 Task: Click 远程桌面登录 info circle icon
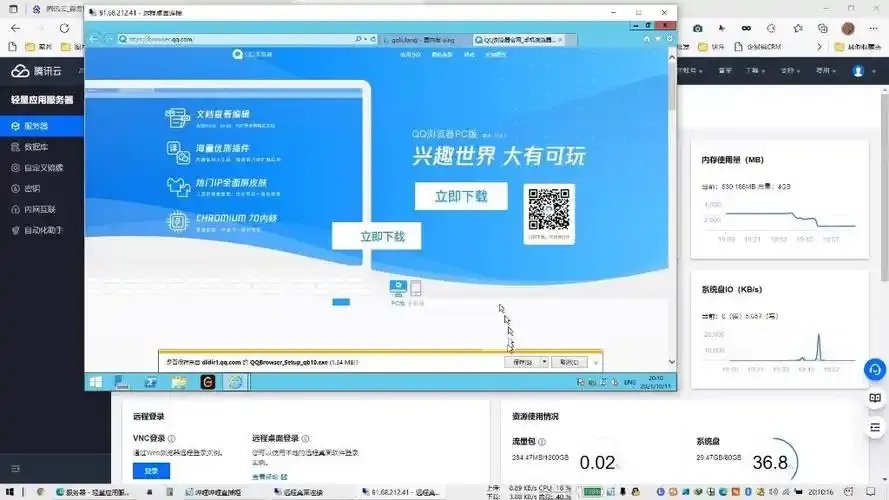click(306, 438)
